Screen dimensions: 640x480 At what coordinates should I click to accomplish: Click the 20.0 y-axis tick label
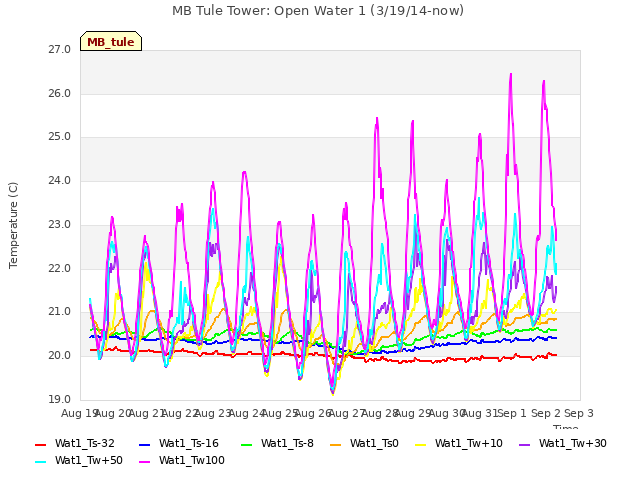pos(60,356)
